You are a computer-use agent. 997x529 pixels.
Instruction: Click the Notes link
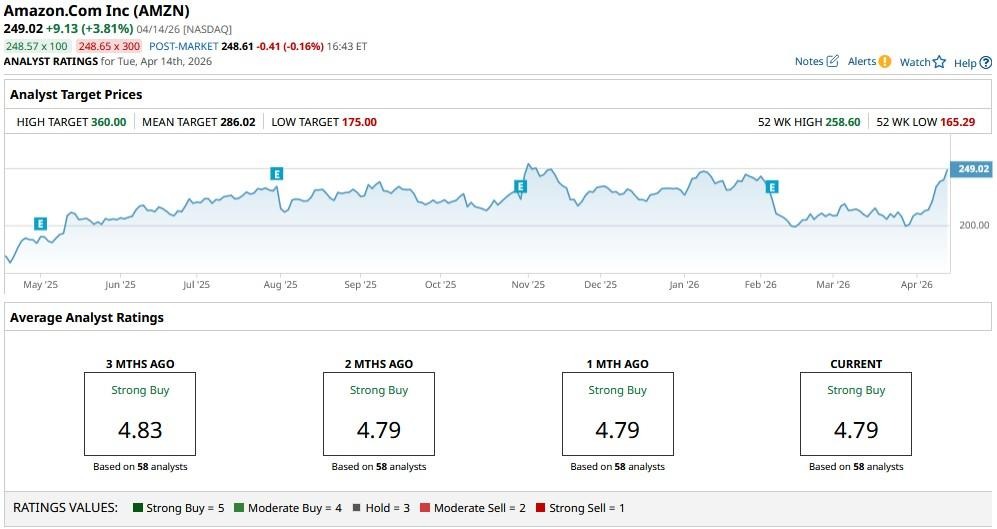coord(809,61)
